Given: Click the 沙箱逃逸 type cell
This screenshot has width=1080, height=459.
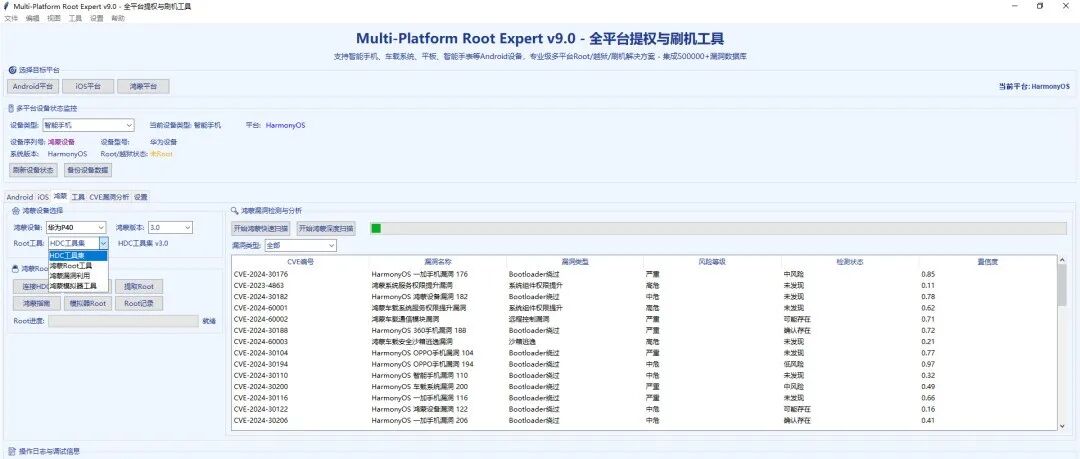Looking at the screenshot, I should click(522, 342).
